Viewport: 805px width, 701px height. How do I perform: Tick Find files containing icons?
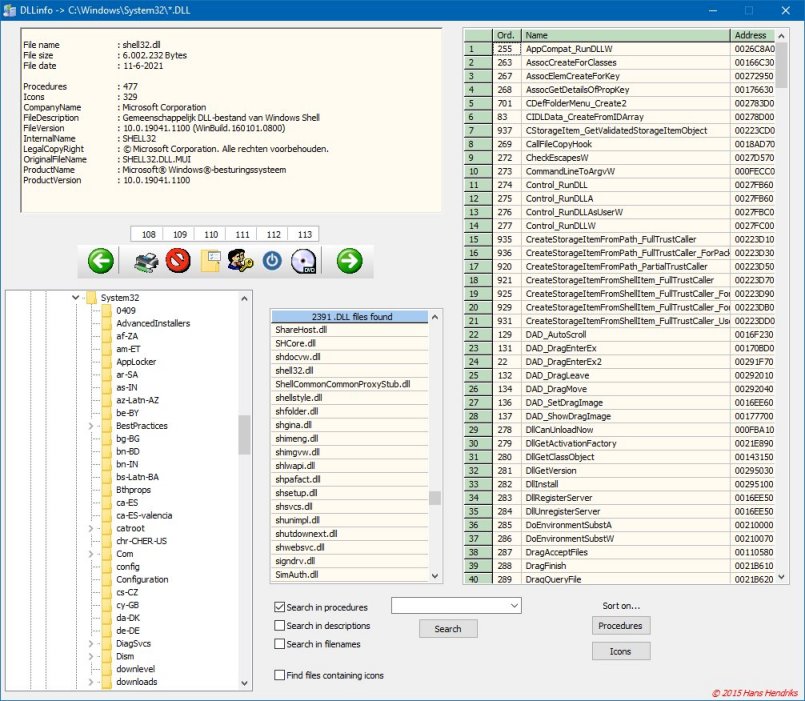[279, 675]
